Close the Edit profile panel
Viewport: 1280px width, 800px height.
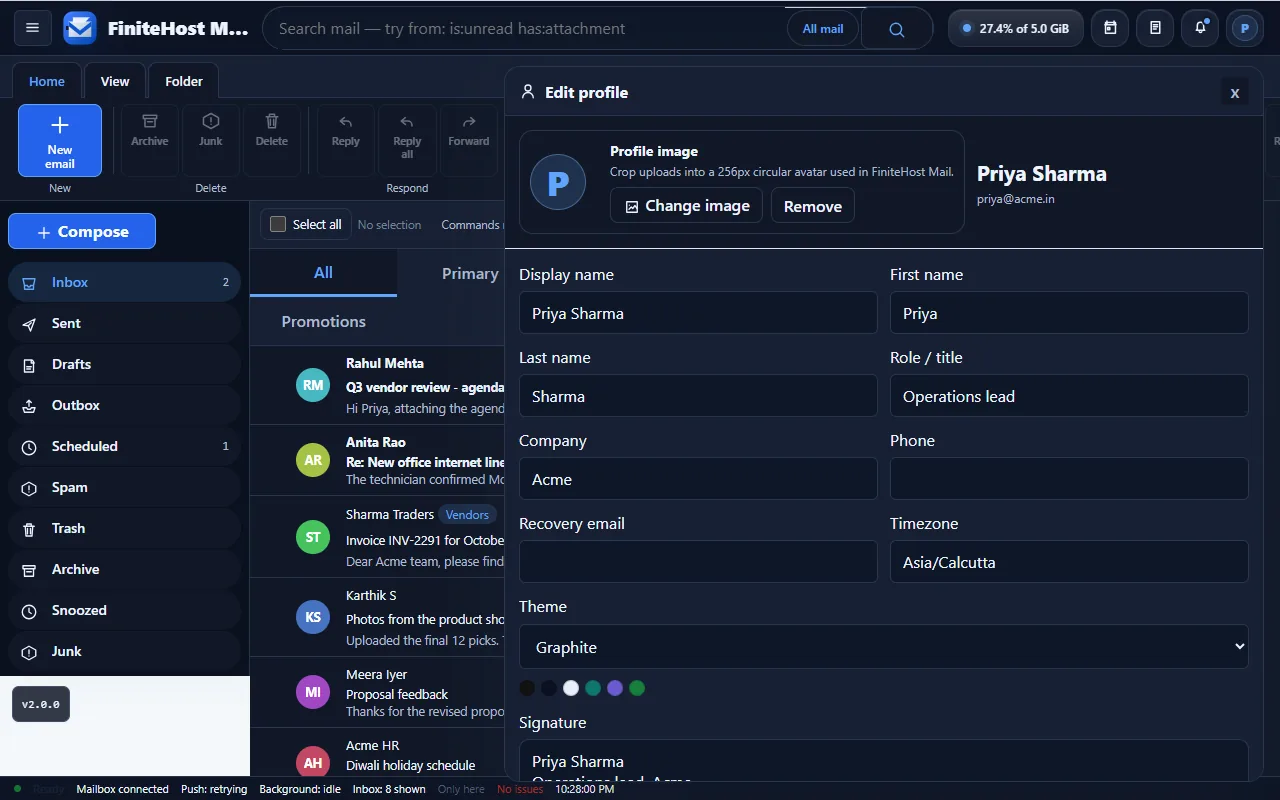click(1235, 92)
